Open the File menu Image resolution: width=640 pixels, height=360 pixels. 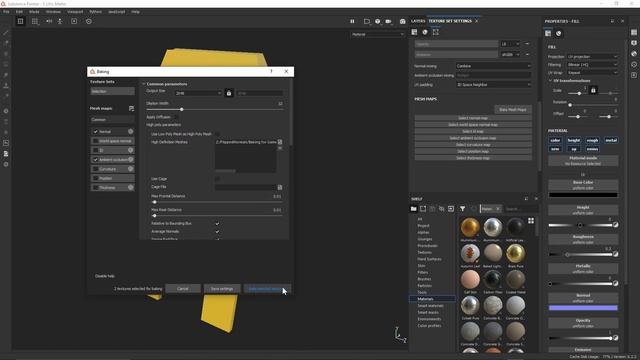click(x=6, y=12)
